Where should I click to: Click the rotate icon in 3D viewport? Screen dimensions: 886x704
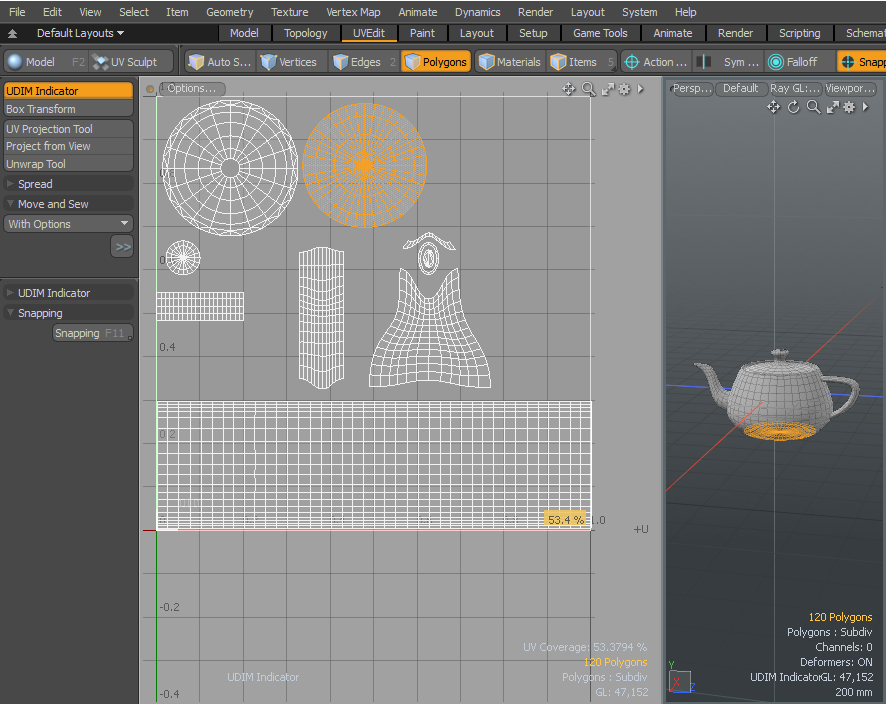click(794, 107)
